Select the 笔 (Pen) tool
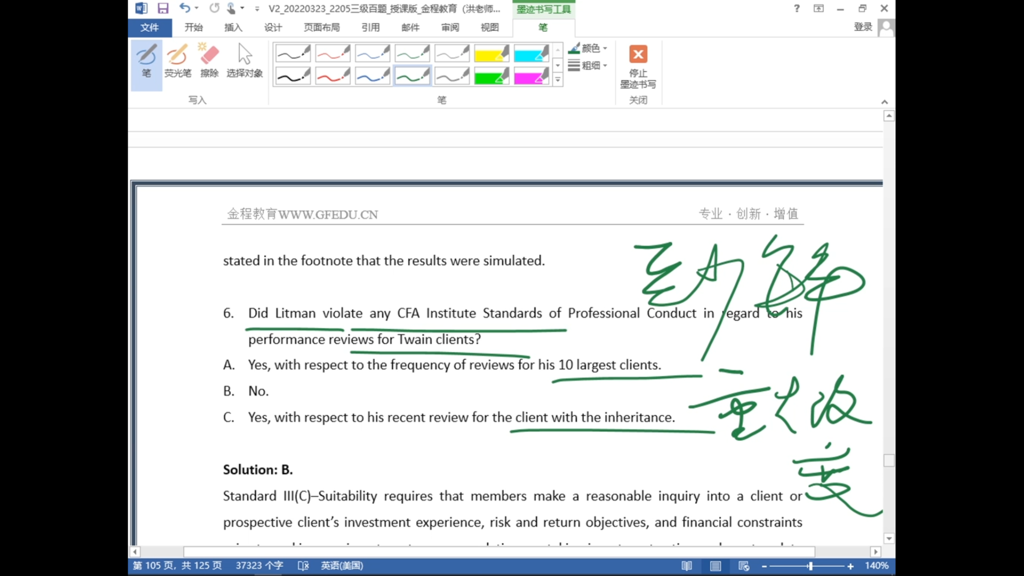Viewport: 1024px width, 576px height. (146, 60)
